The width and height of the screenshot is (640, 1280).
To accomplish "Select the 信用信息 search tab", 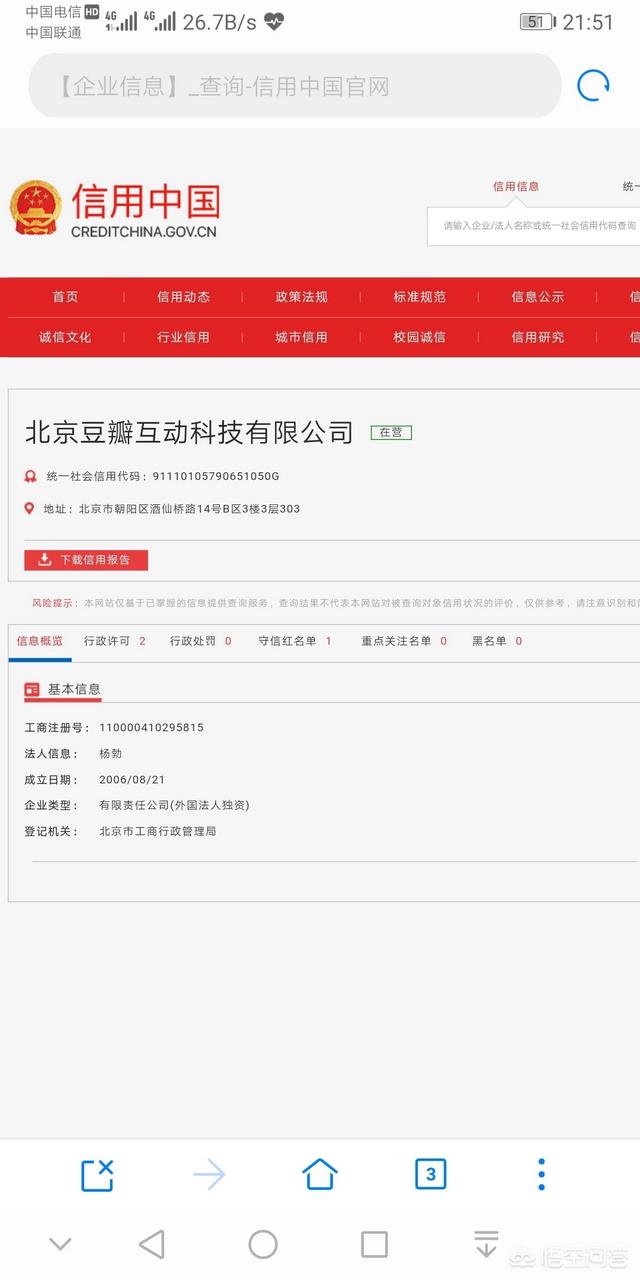I will coord(516,186).
